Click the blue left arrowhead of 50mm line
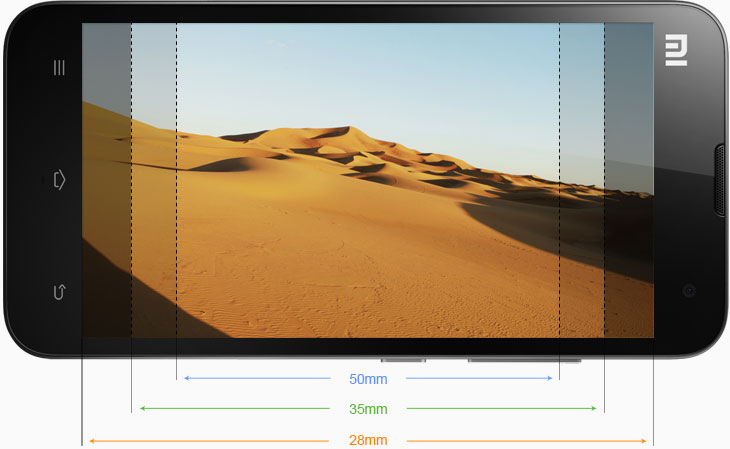The image size is (730, 449). click(187, 379)
